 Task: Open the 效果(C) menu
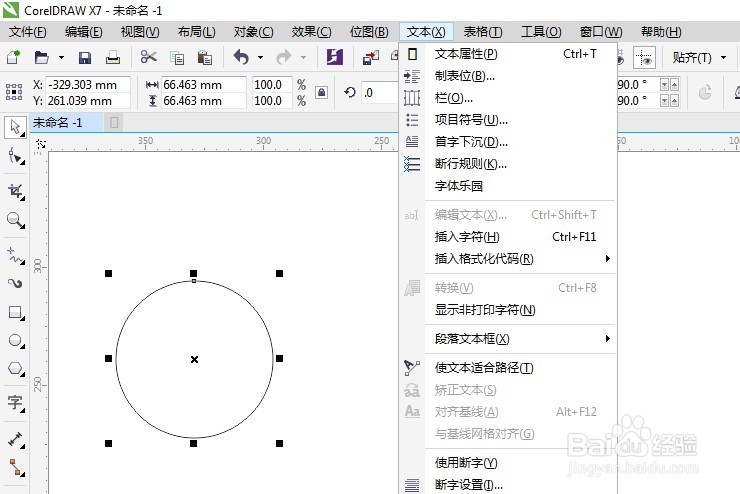click(x=311, y=32)
